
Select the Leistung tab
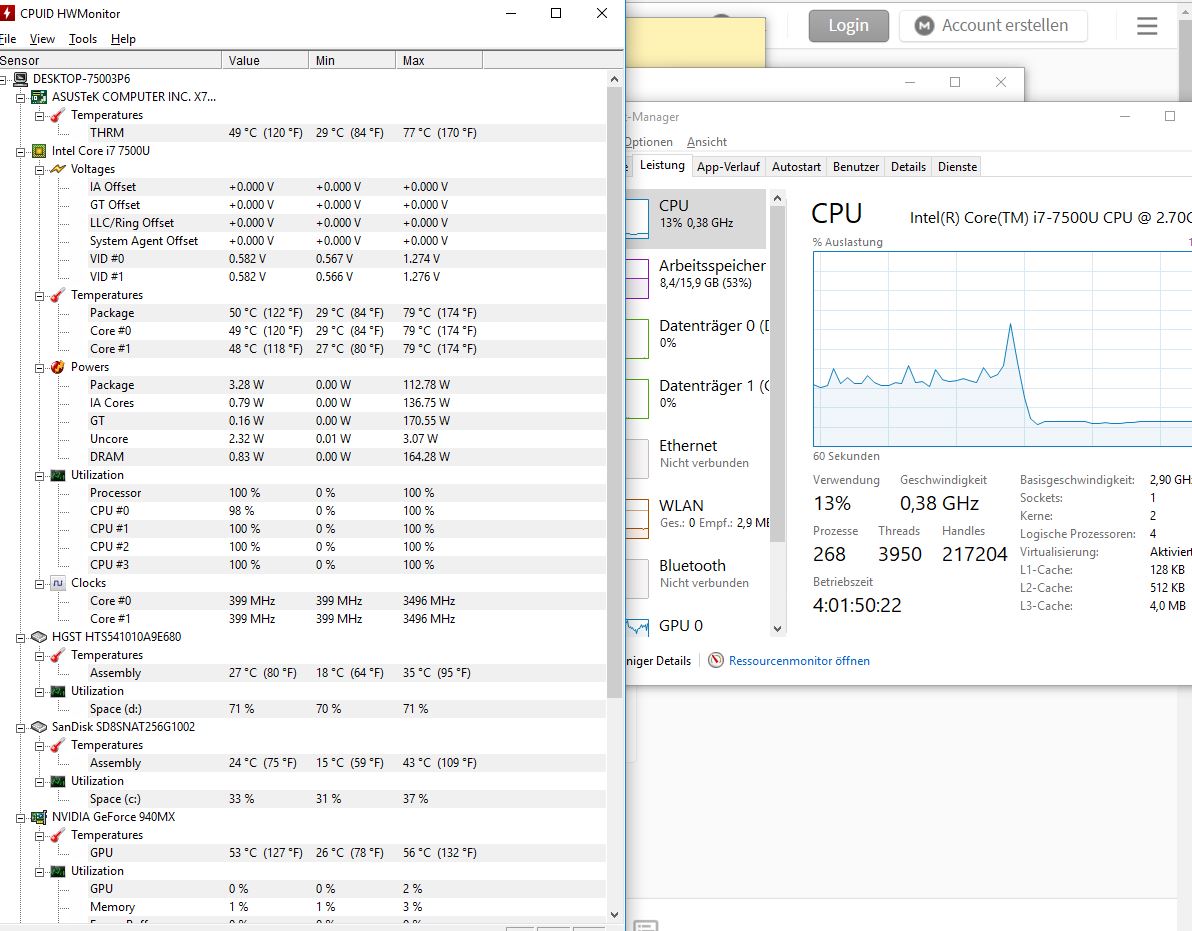pyautogui.click(x=662, y=165)
